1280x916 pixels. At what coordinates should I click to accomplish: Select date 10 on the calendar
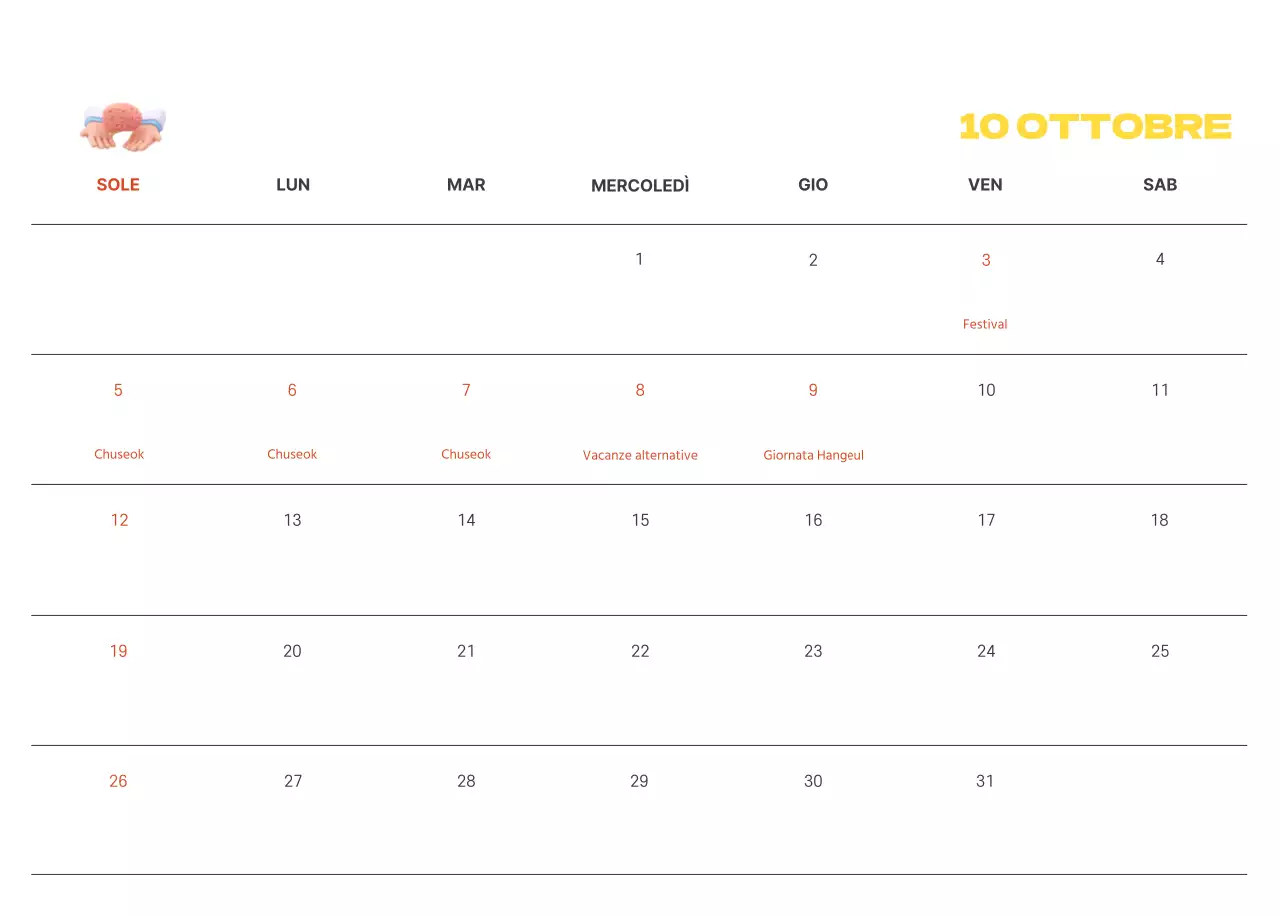pos(986,390)
